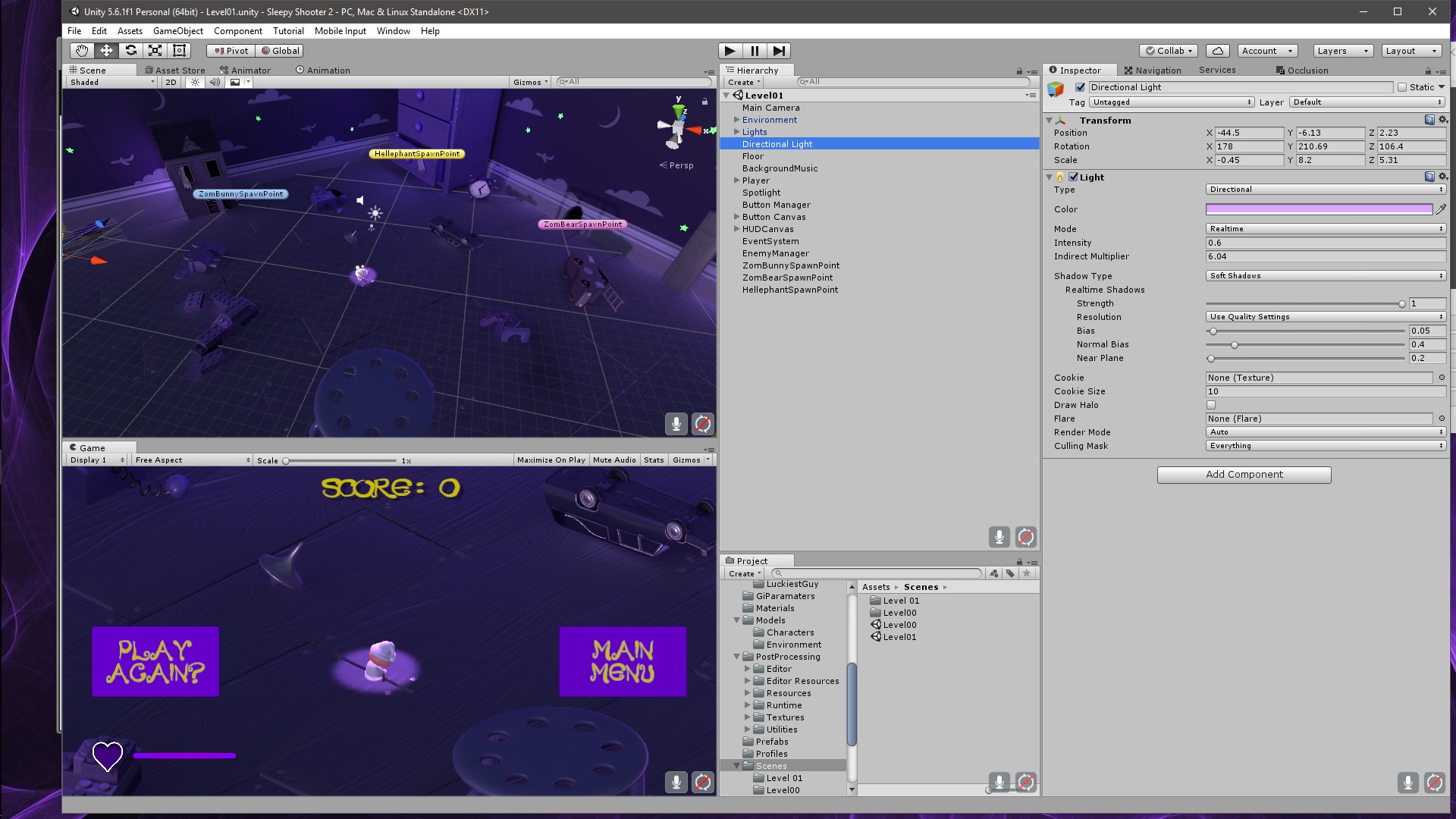This screenshot has height=819, width=1456.
Task: Click the Intensity value field
Action: (x=1326, y=243)
